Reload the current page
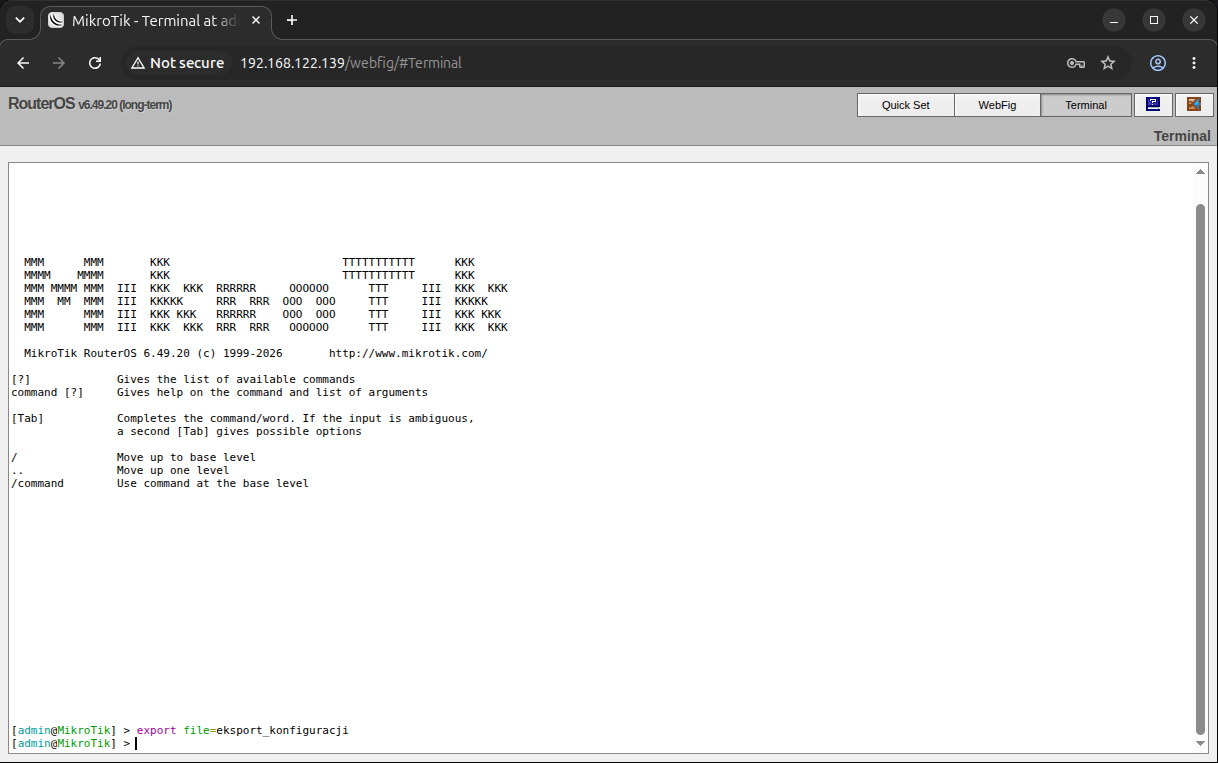This screenshot has width=1218, height=763. [95, 63]
